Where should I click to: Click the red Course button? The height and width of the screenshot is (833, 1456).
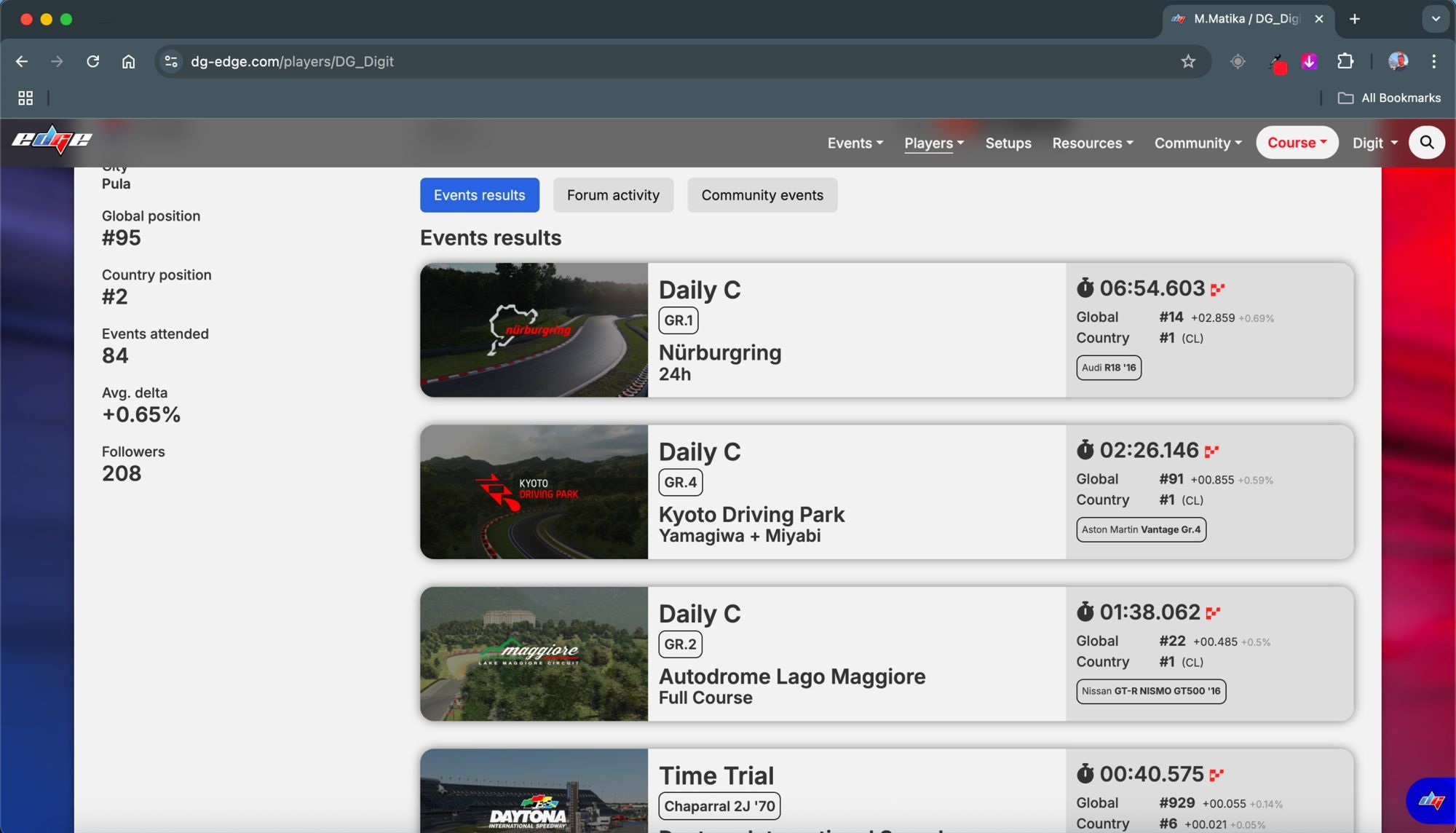point(1297,143)
